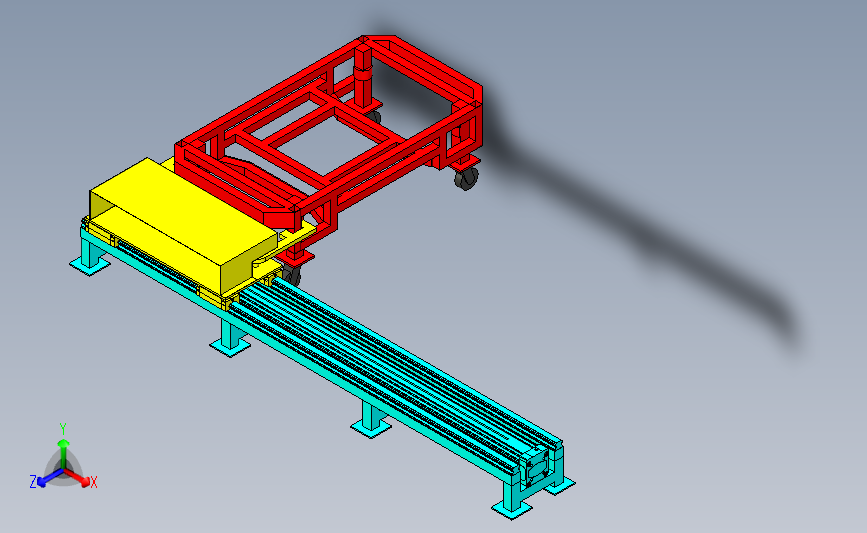Select the red vertical post on the cart
Screen dimensions: 867x533
[363, 77]
